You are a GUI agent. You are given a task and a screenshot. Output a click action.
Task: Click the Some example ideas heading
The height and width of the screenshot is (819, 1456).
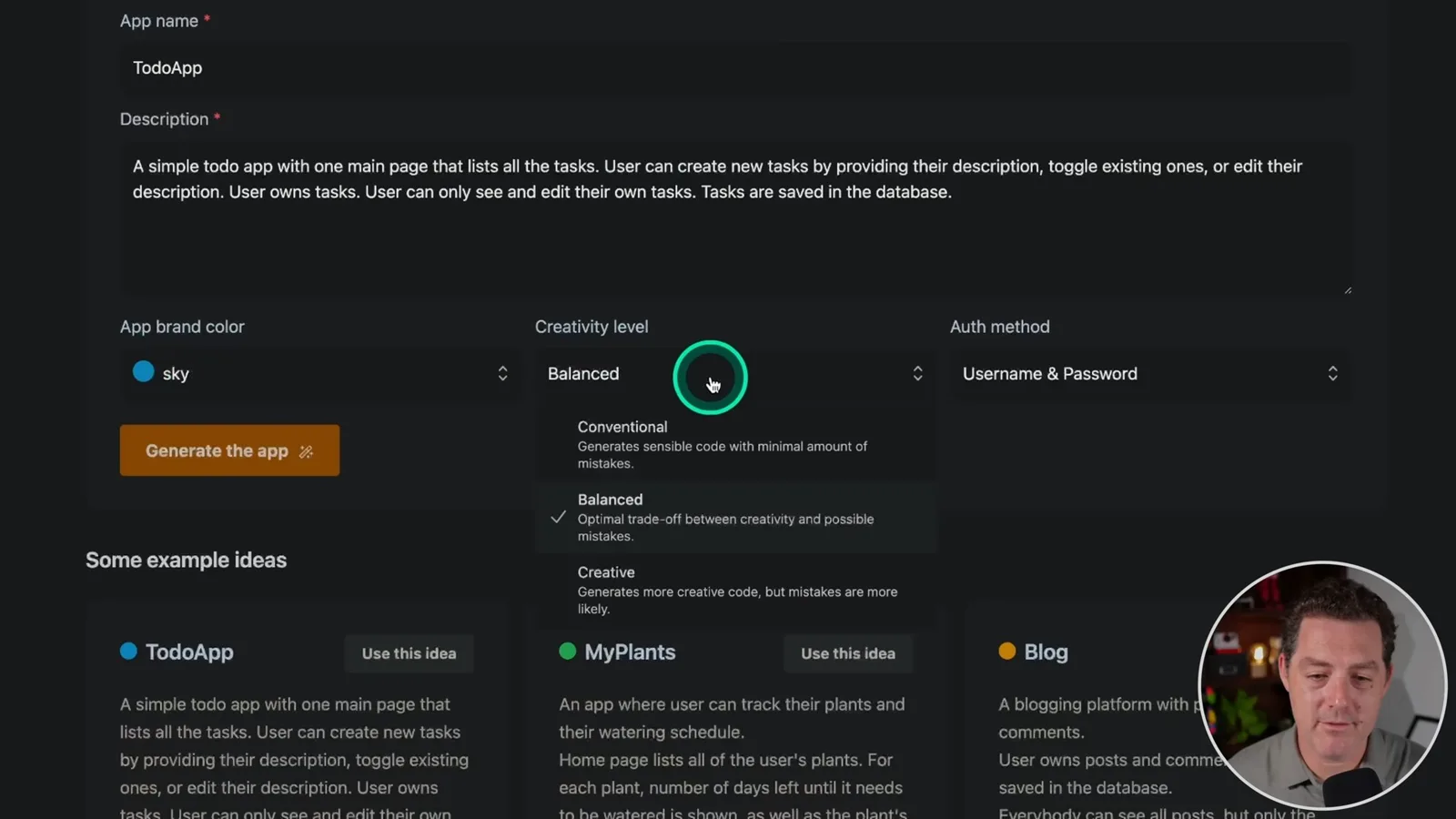(186, 560)
